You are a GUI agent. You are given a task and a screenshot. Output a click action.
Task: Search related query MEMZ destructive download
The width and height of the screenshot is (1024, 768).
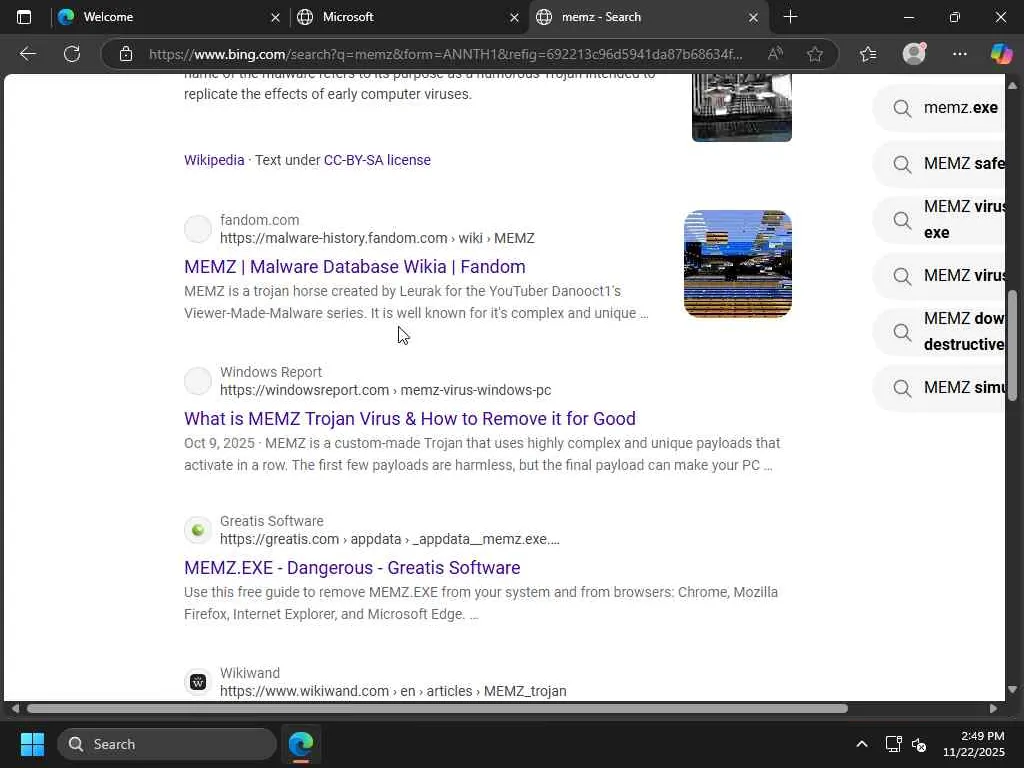(939, 332)
